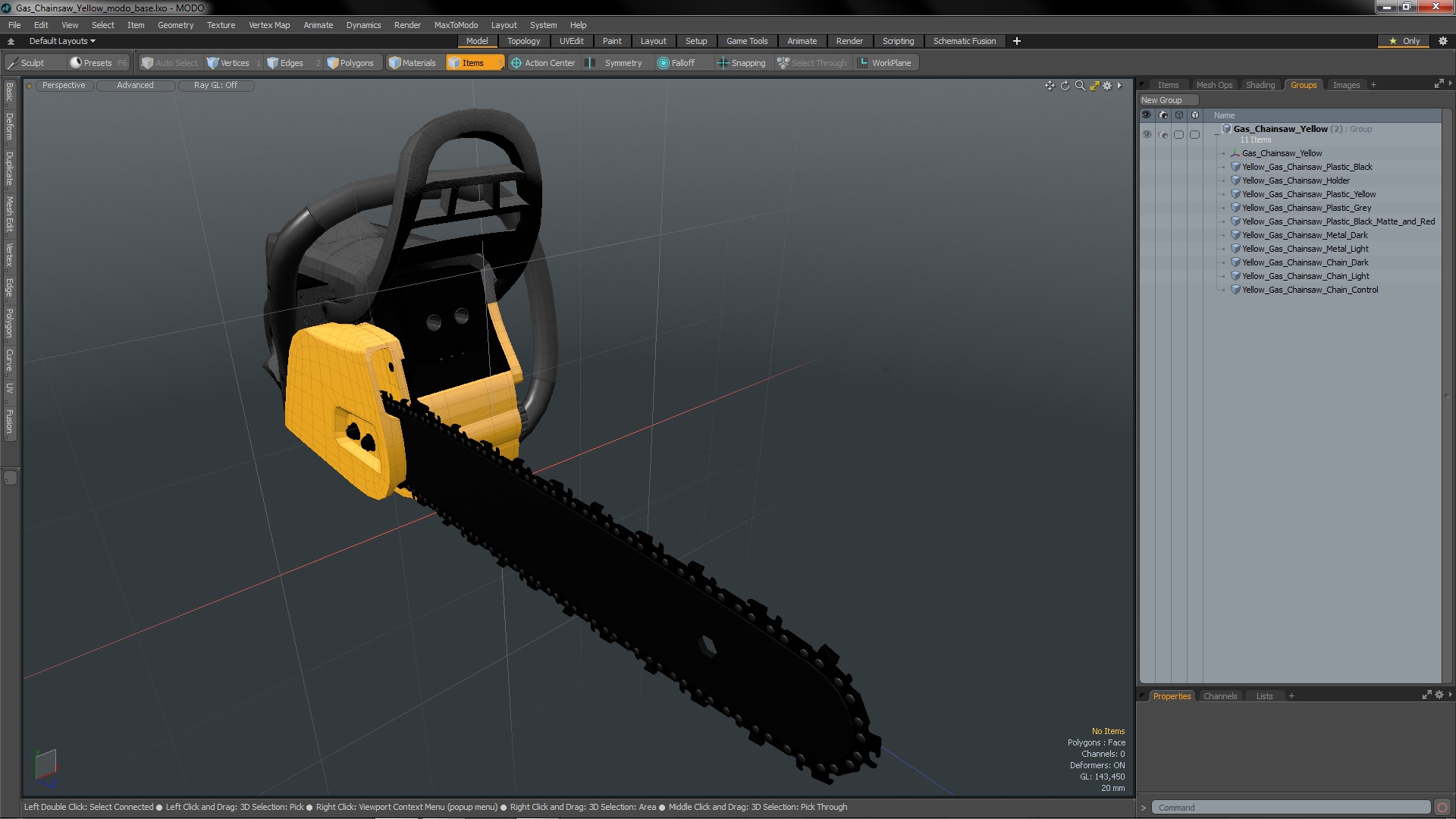Open the Default Layouts dropdown
This screenshot has width=1456, height=819.
click(62, 41)
